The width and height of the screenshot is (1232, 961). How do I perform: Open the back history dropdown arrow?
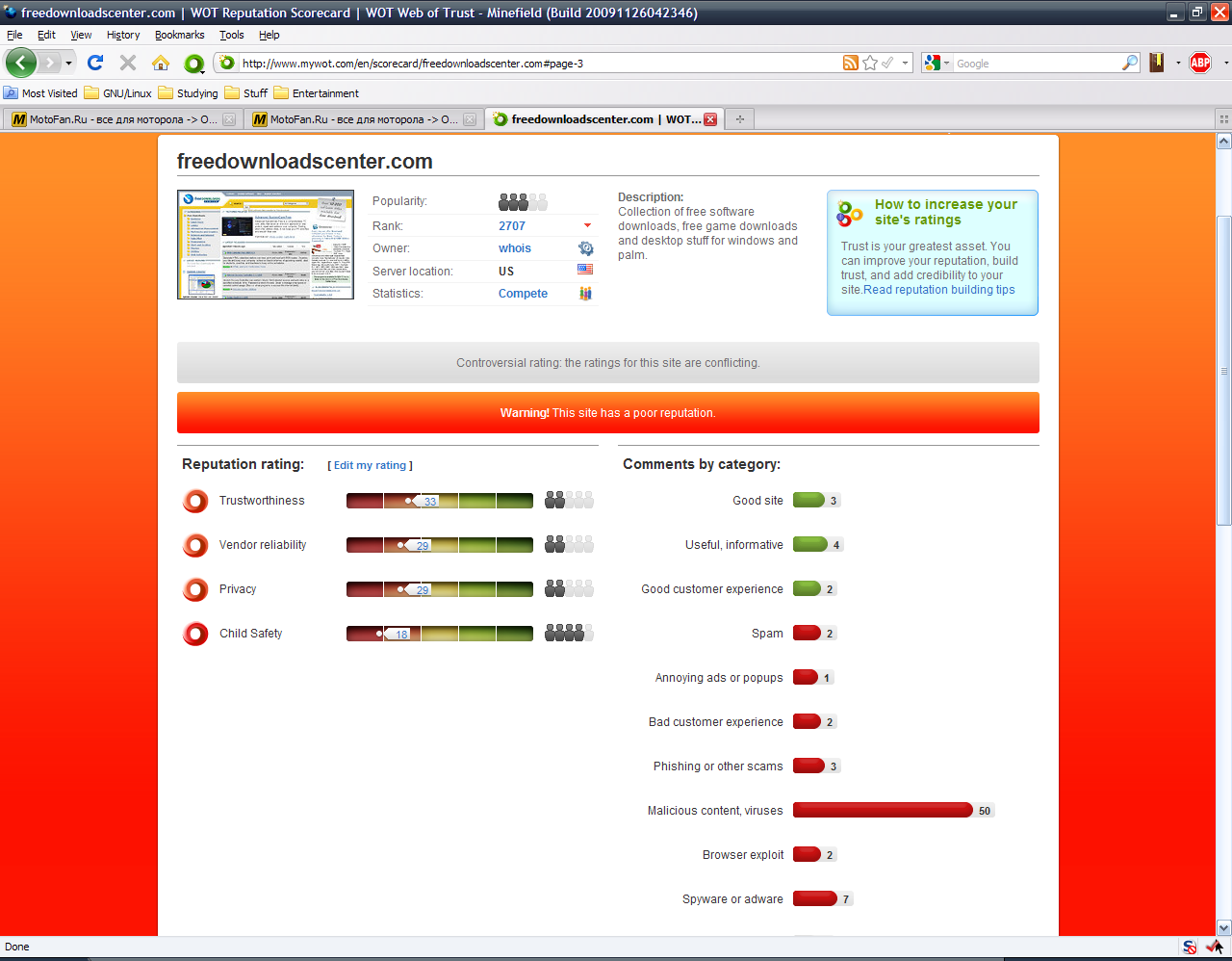coord(68,64)
